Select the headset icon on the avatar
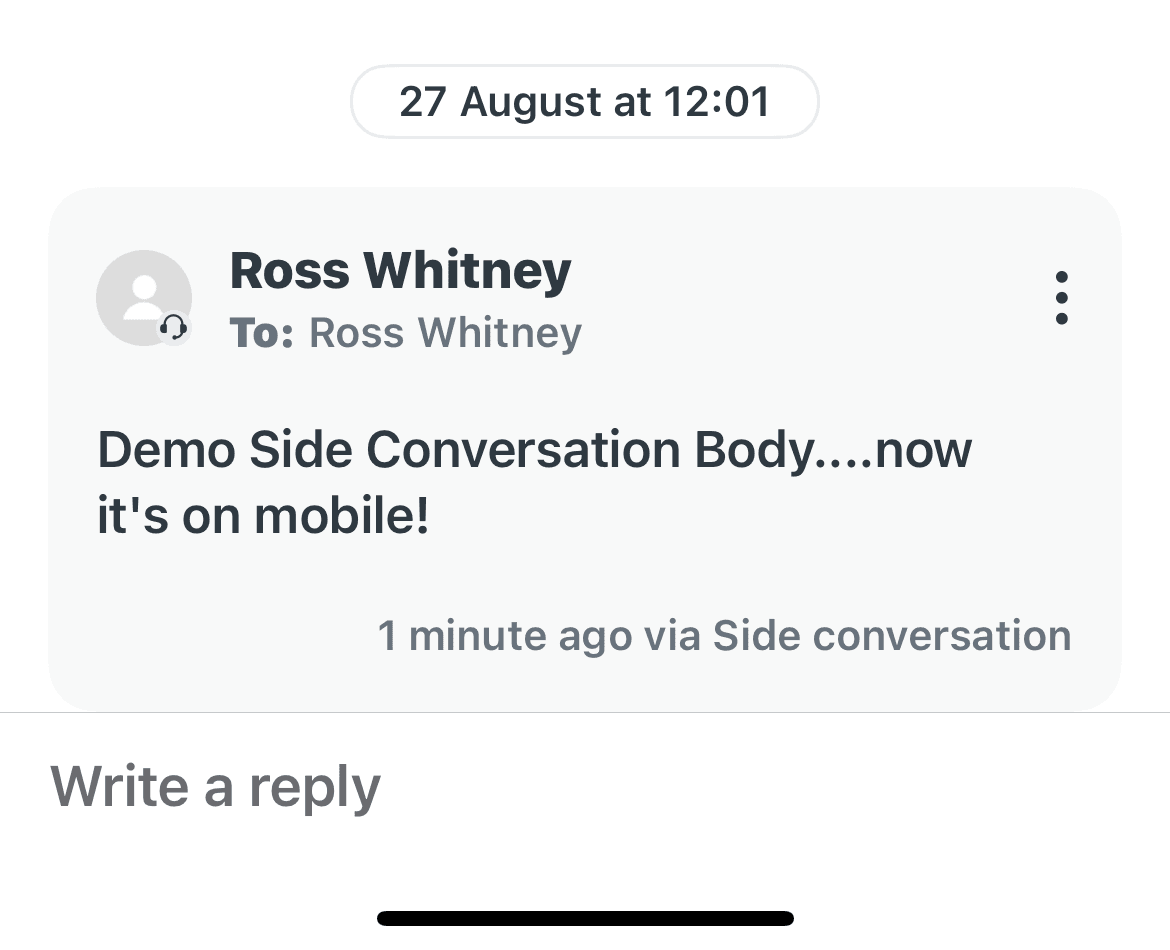The width and height of the screenshot is (1170, 950). (176, 328)
